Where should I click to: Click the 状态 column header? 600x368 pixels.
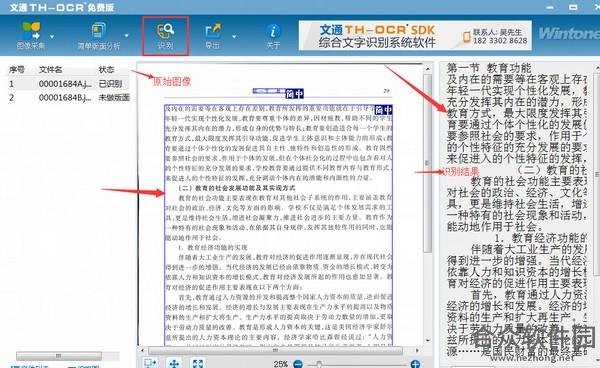(106, 70)
